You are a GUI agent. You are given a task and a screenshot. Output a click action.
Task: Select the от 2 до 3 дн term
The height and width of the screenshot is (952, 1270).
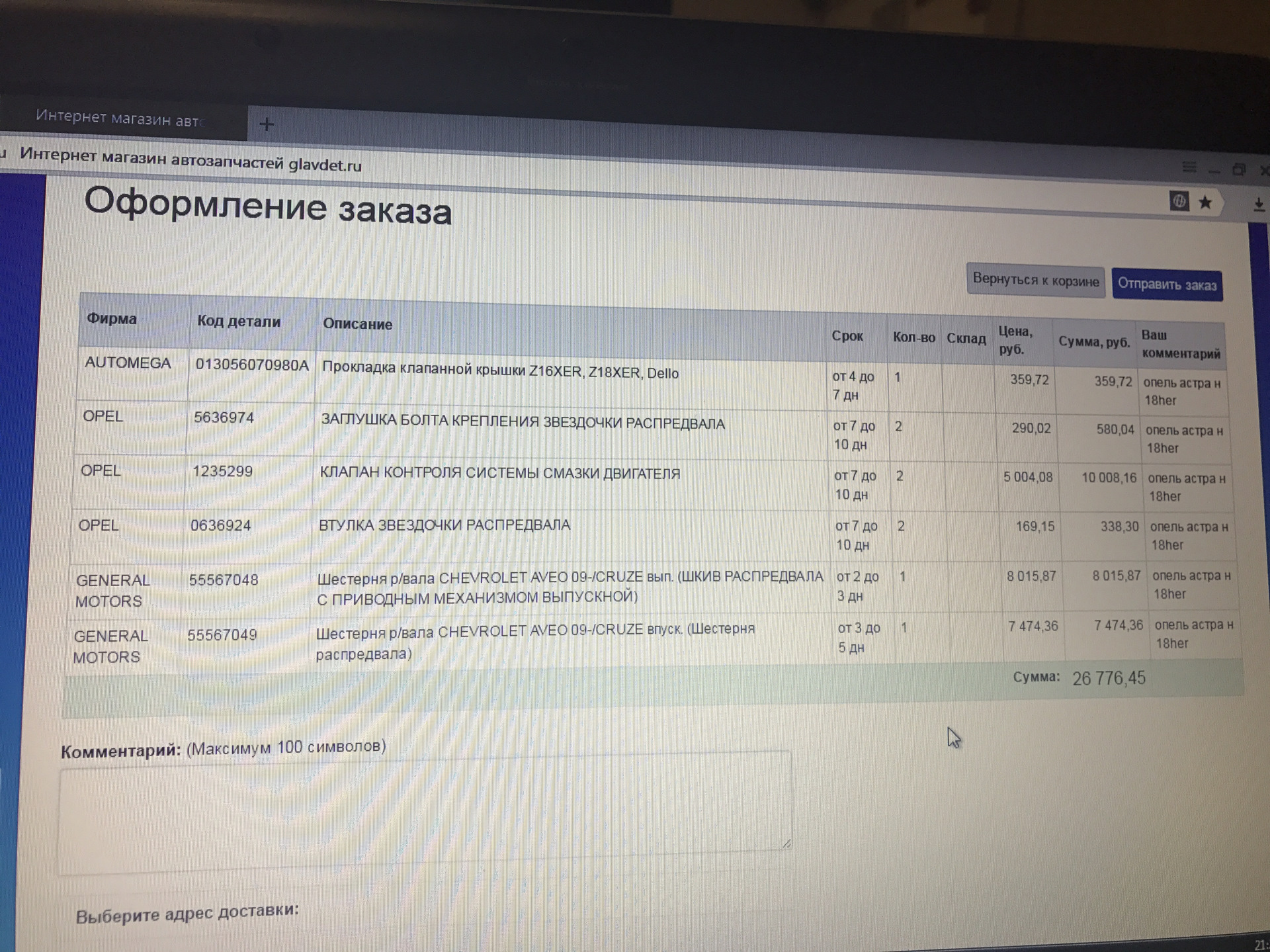click(857, 586)
